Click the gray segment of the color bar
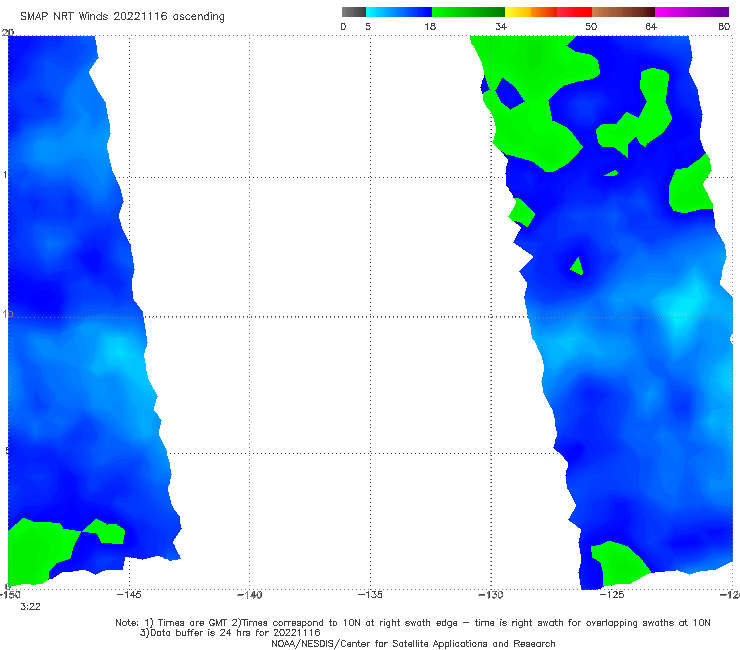The width and height of the screenshot is (740, 650). (x=353, y=12)
